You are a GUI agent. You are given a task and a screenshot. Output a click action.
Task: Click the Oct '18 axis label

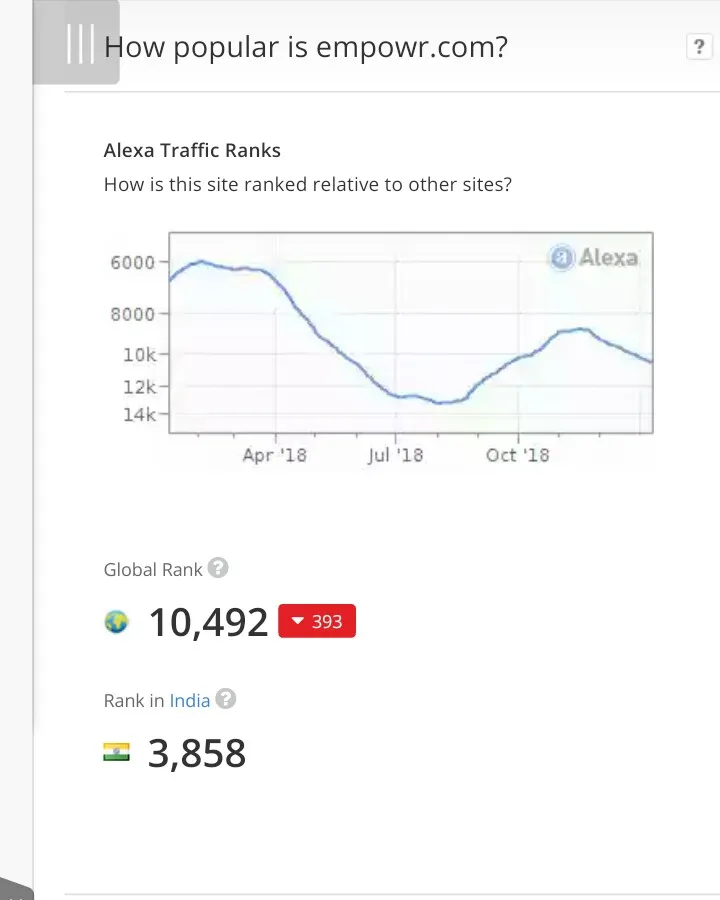click(517, 455)
